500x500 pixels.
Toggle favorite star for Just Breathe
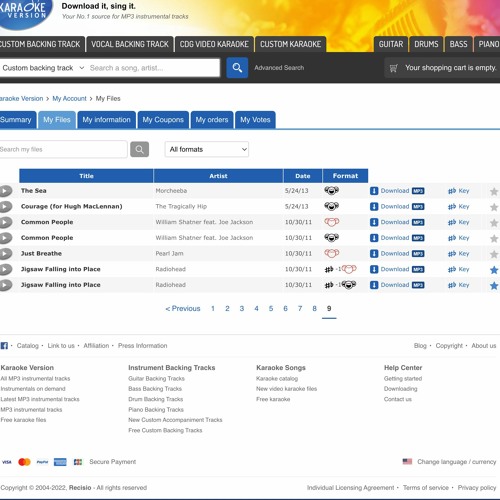pyautogui.click(x=494, y=254)
